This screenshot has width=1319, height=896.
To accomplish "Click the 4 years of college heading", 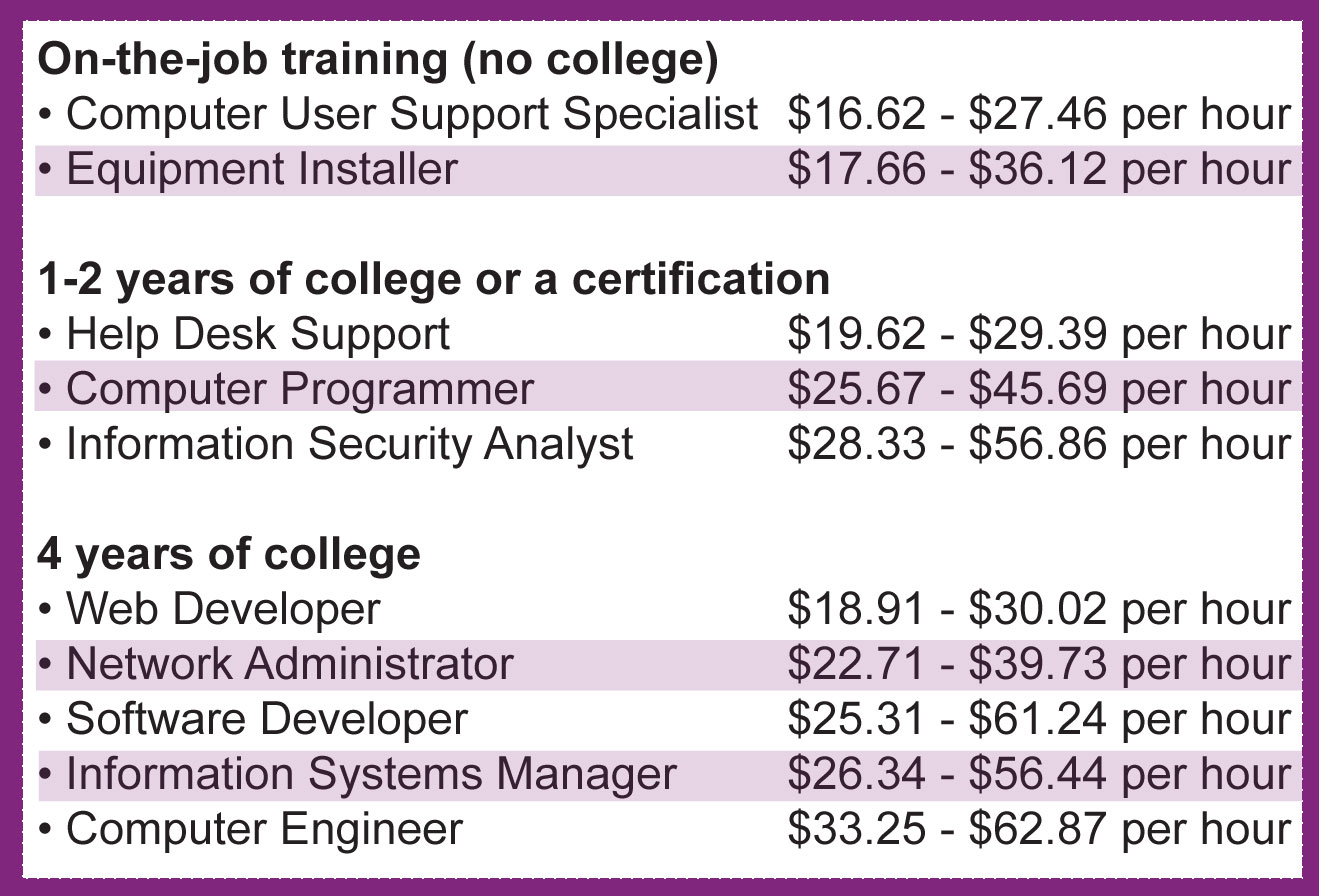I will pos(229,554).
